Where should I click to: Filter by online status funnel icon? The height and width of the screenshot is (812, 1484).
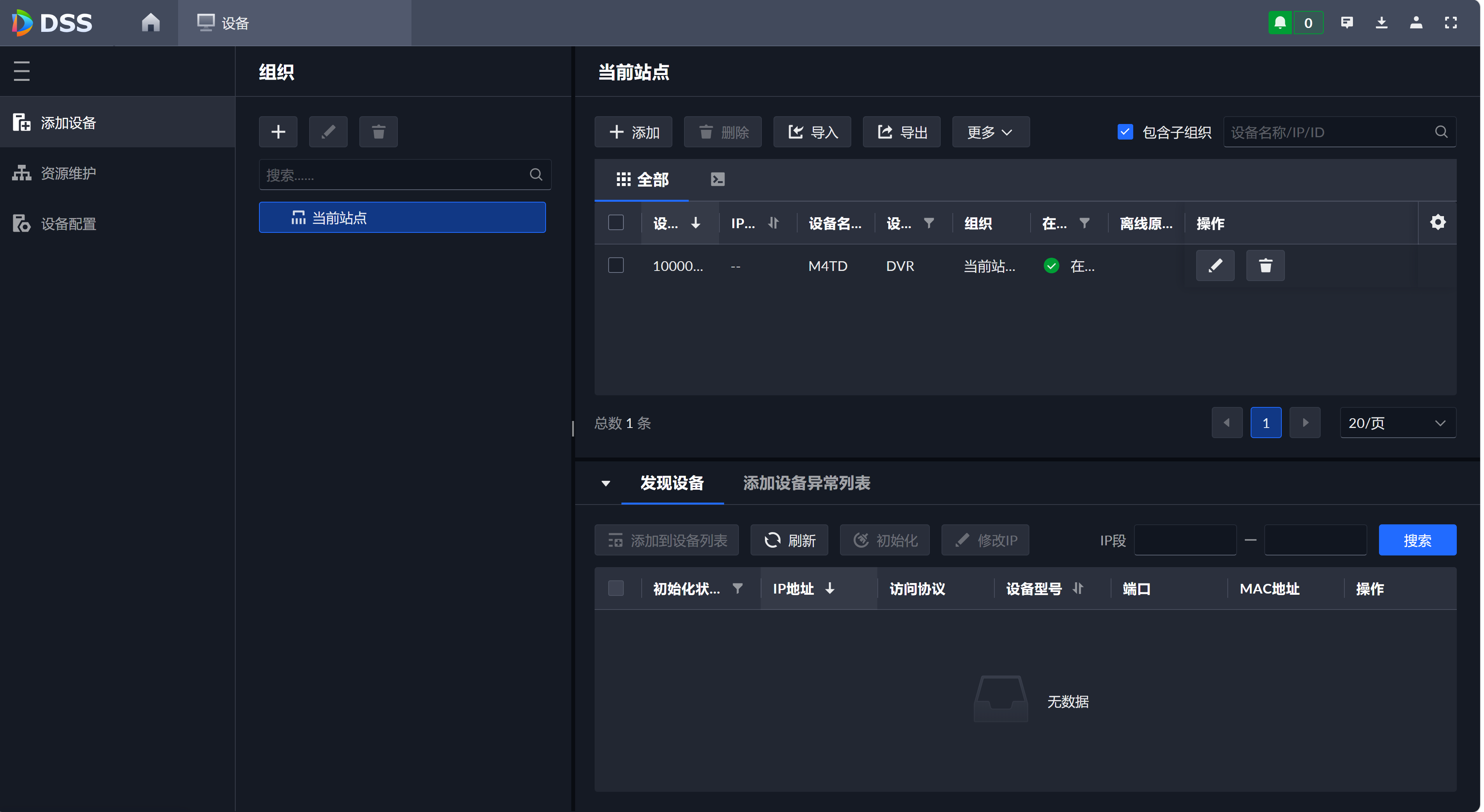[x=1084, y=223]
